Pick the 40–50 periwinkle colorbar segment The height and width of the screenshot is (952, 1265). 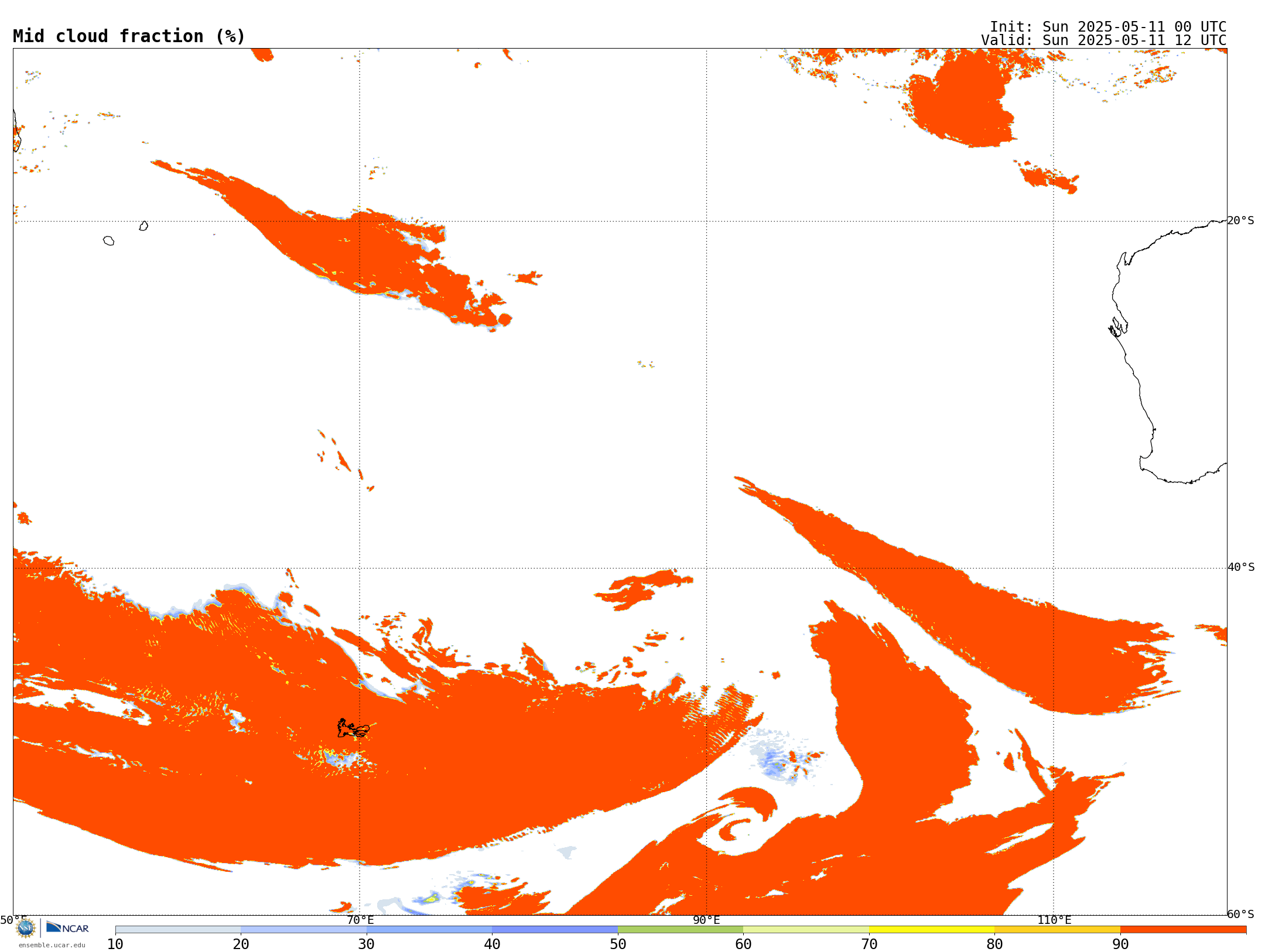click(555, 930)
